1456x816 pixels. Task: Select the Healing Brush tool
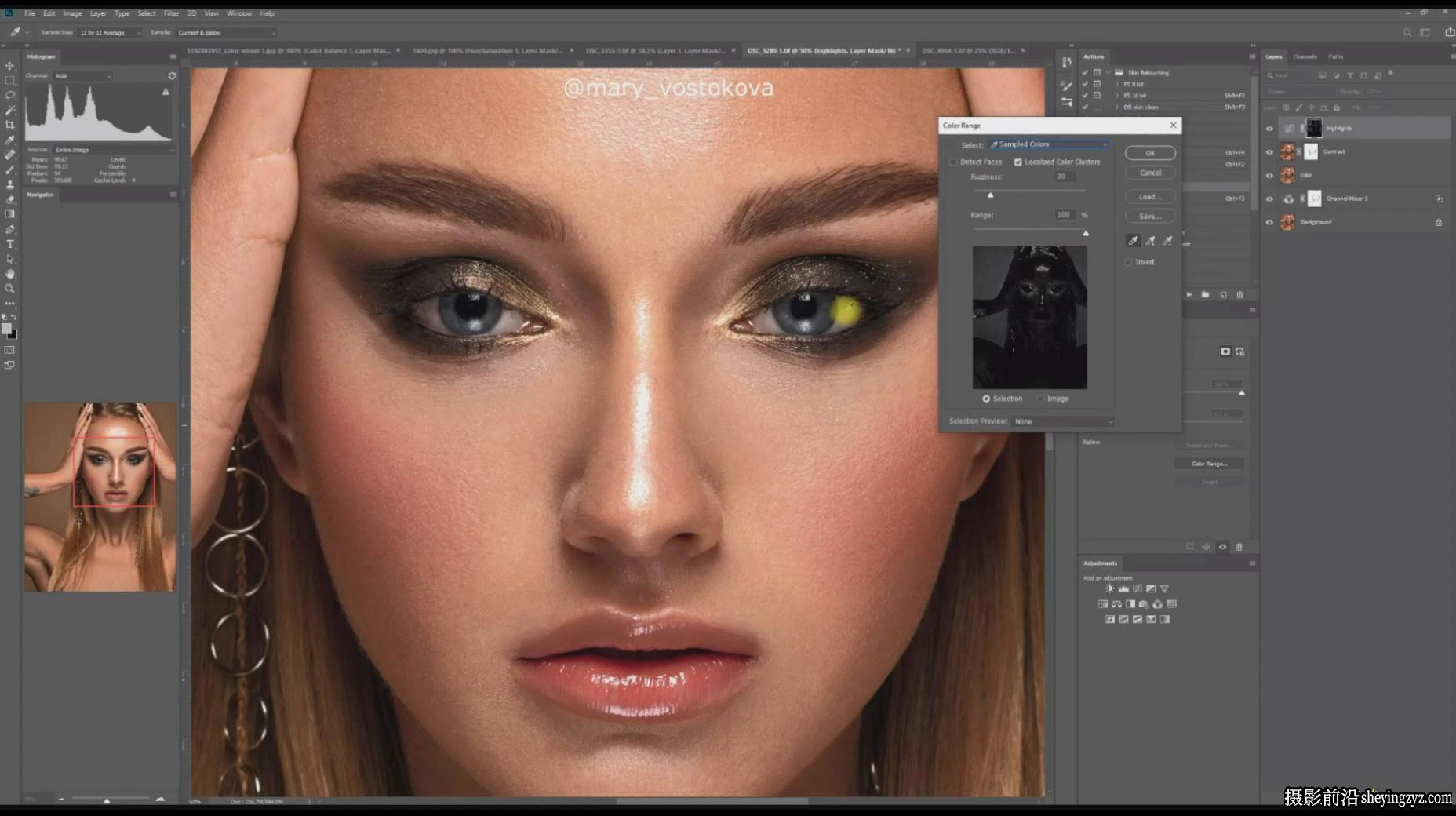[10, 155]
